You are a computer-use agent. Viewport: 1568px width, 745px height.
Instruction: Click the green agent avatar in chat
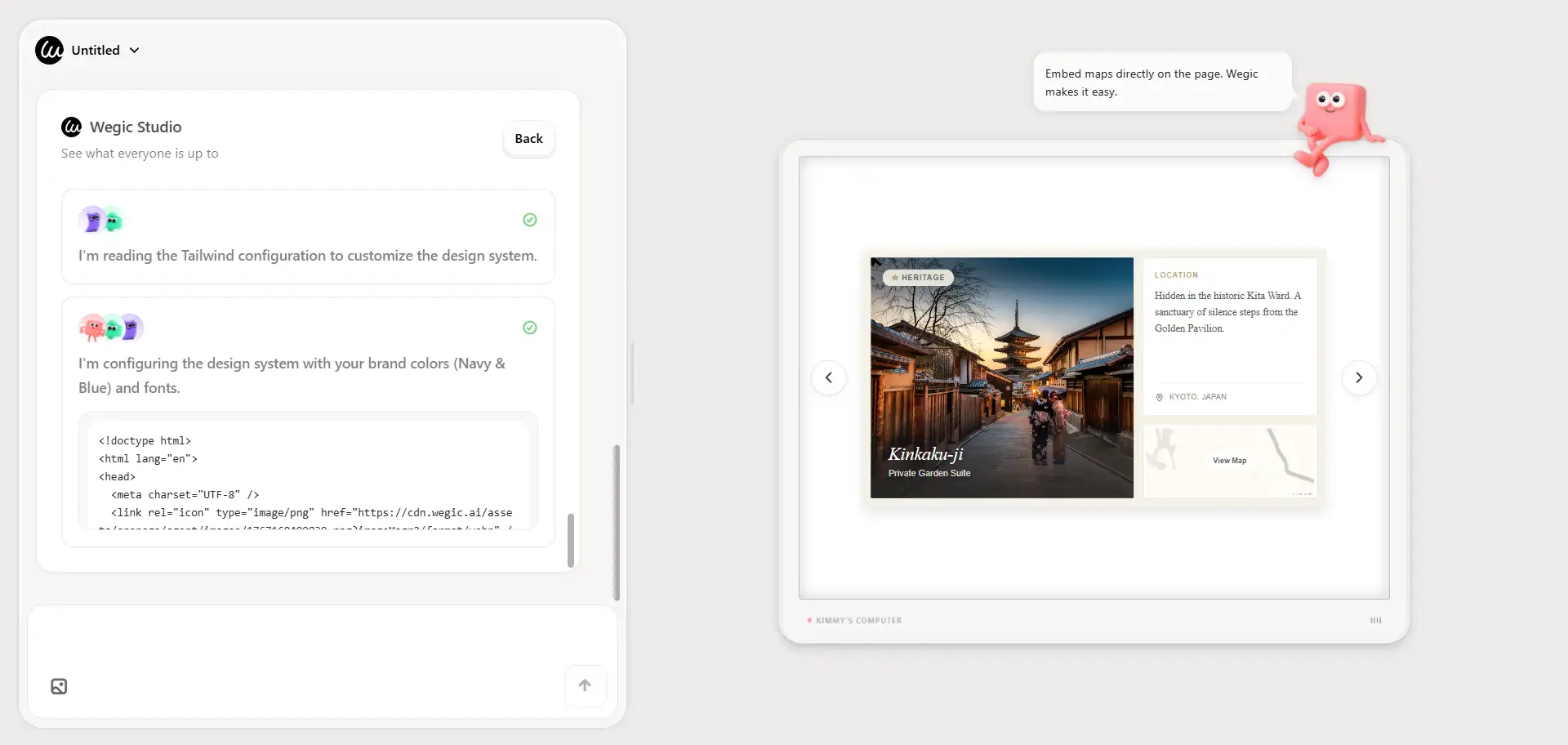113,220
